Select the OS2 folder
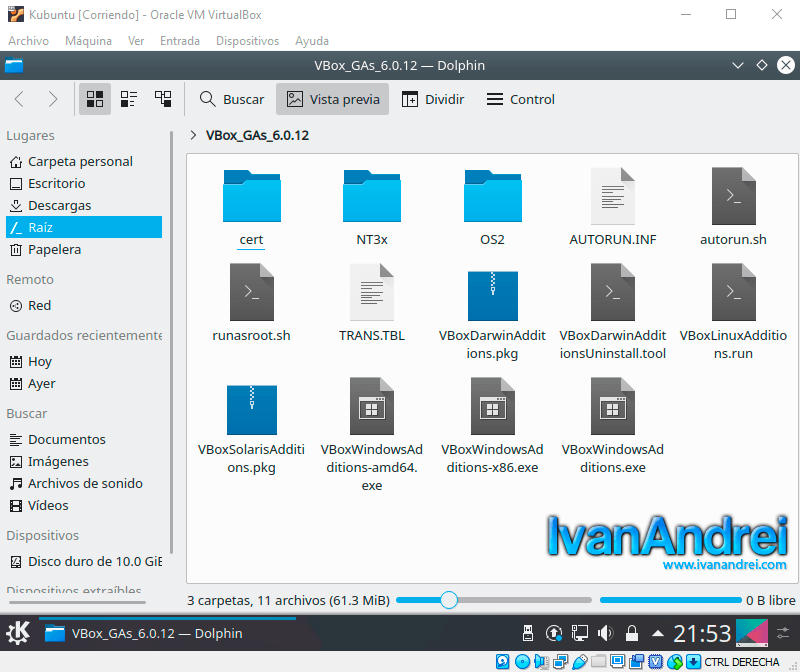Viewport: 800px width, 672px height. coord(492,209)
